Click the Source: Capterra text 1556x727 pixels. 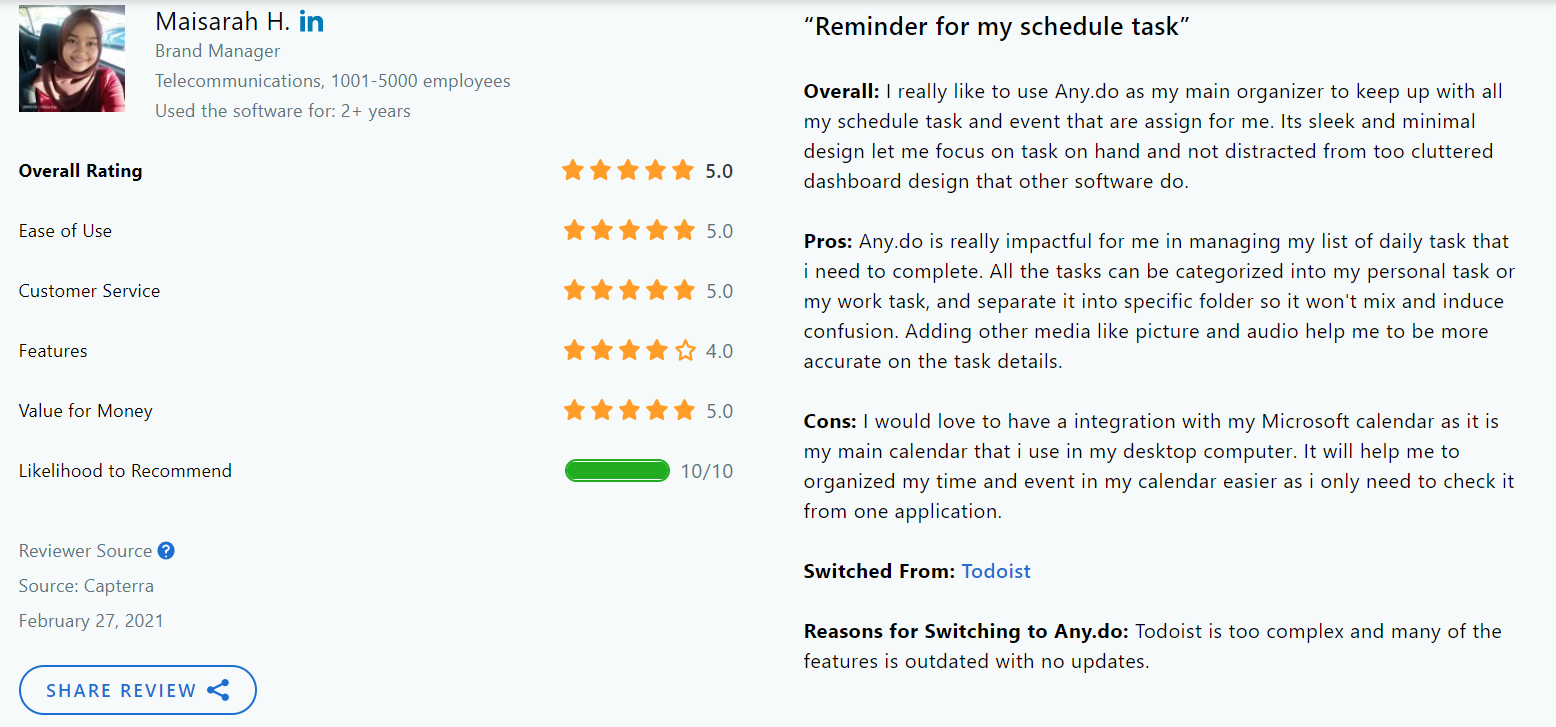click(x=86, y=585)
